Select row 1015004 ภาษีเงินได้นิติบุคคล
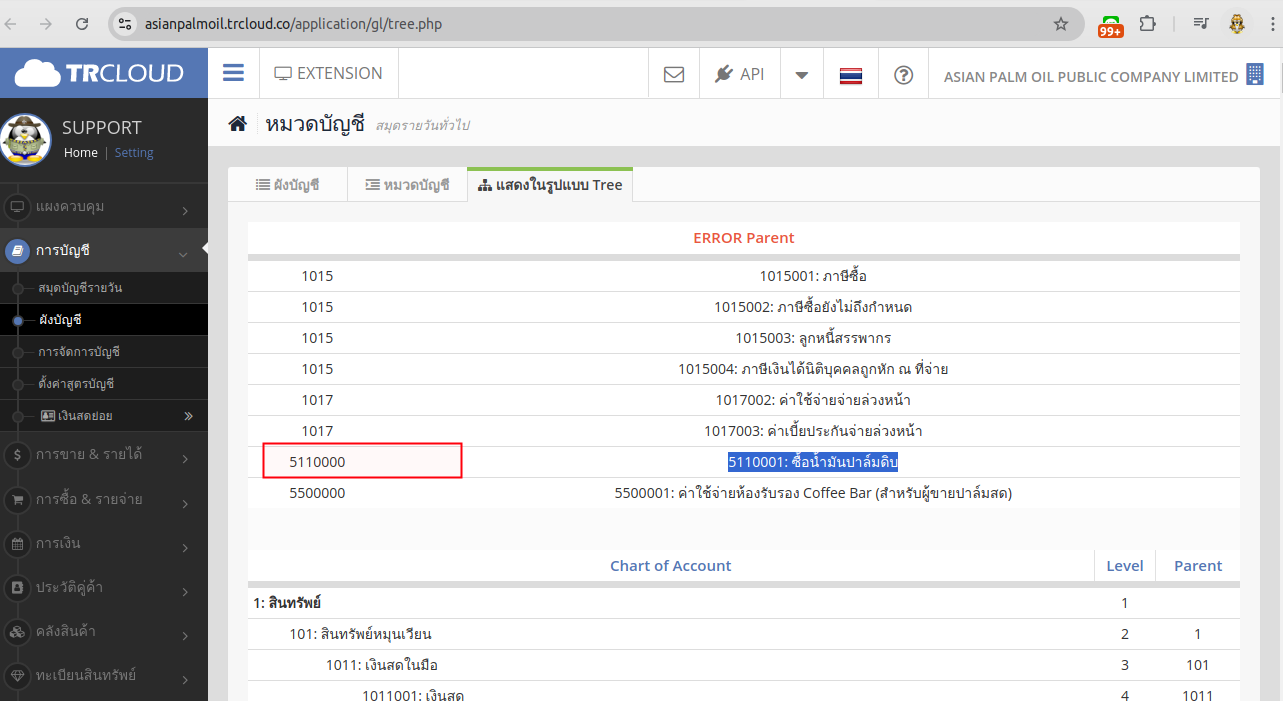1283x701 pixels. pyautogui.click(x=744, y=369)
